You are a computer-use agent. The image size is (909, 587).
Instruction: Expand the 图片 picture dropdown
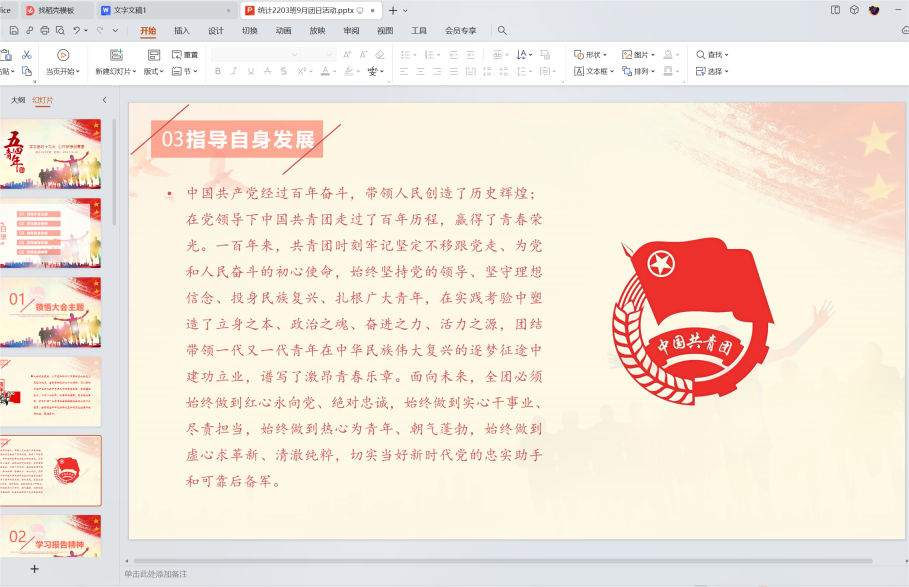[639, 54]
